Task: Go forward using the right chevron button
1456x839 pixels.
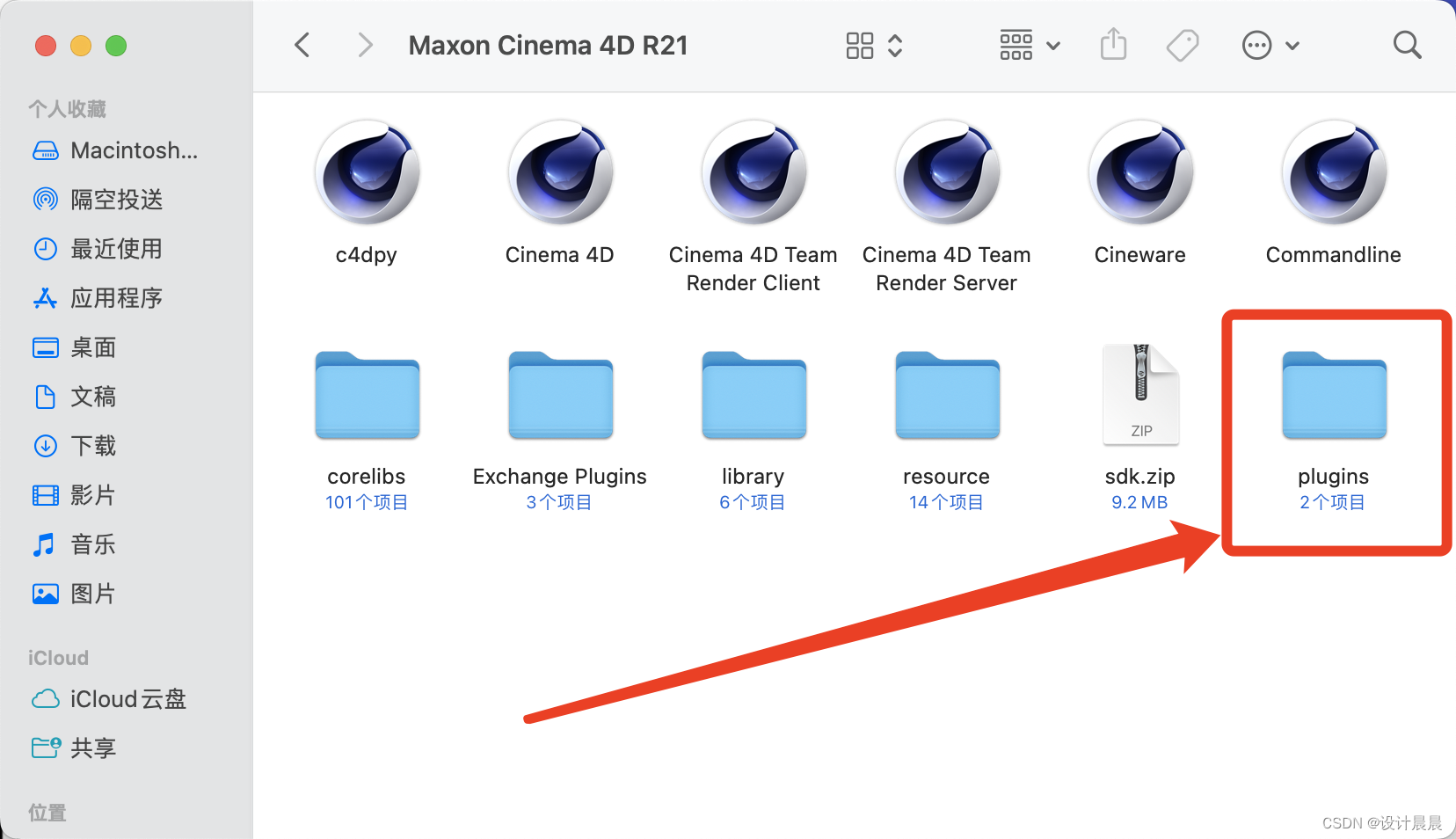Action: pos(365,45)
